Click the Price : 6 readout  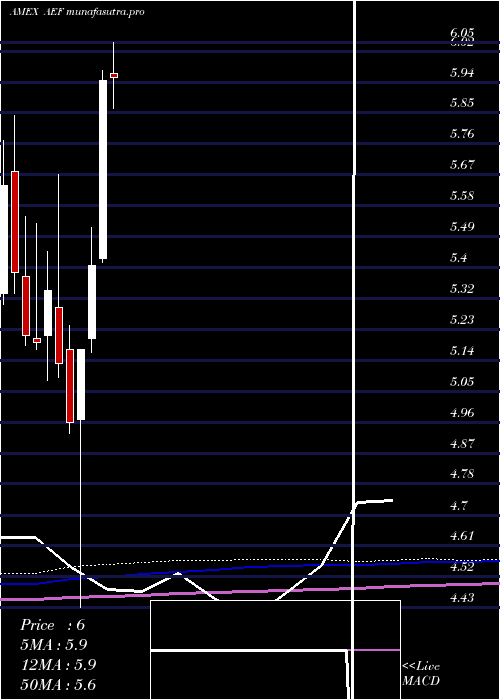[52, 625]
